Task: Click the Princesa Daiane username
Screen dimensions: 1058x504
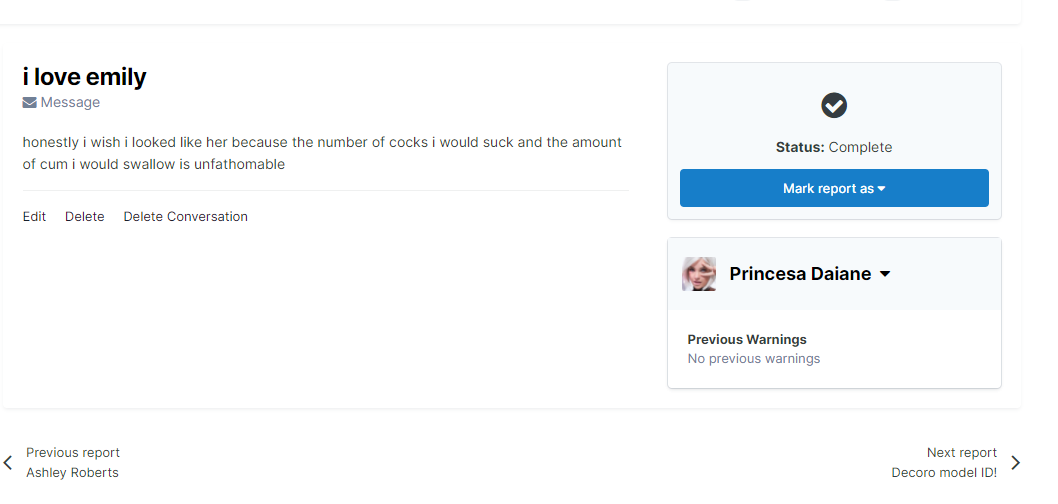Action: coord(800,274)
